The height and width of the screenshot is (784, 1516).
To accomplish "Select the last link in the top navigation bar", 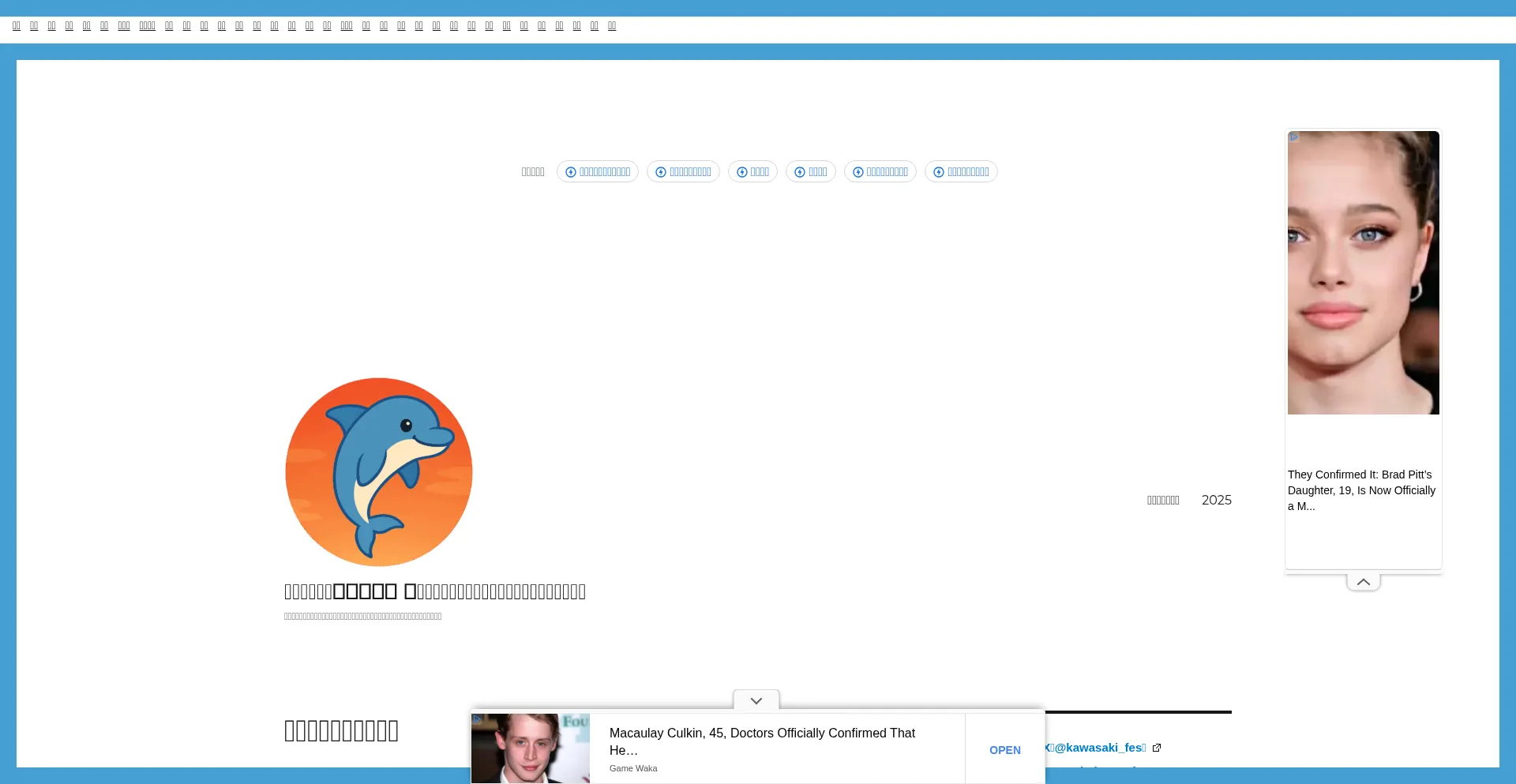I will click(x=612, y=26).
